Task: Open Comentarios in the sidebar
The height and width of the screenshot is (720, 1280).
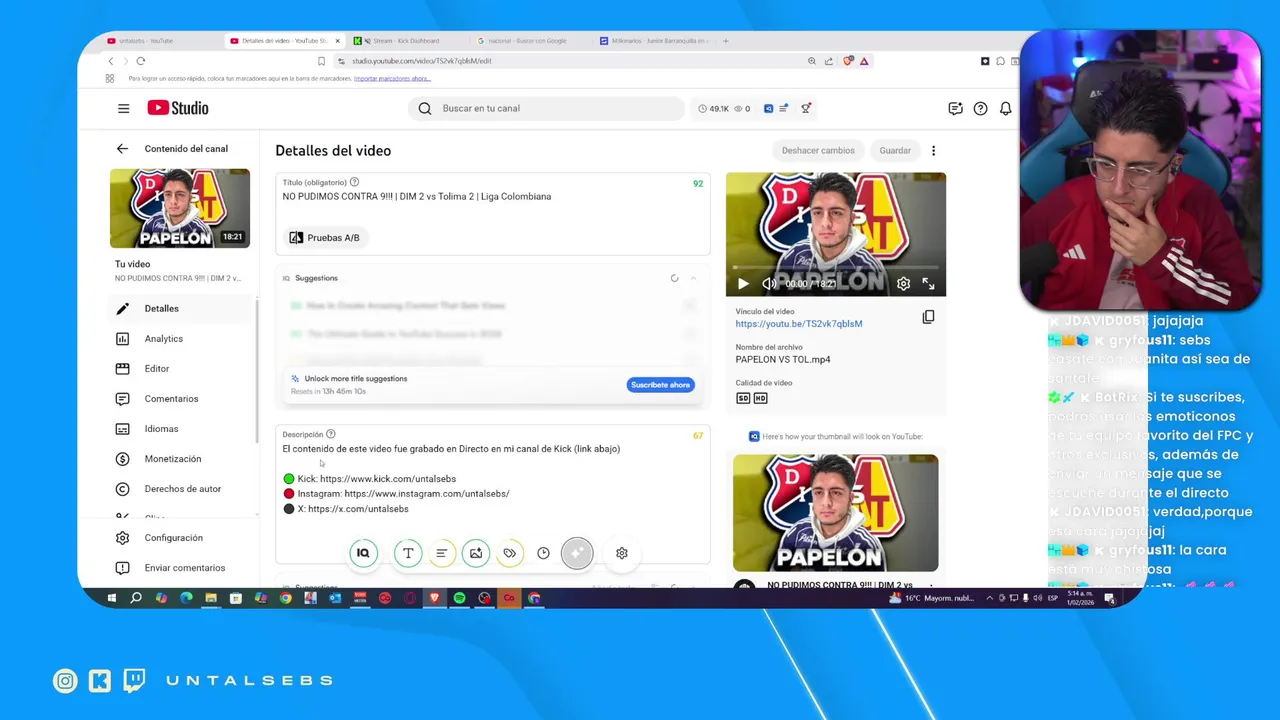Action: (x=182, y=398)
